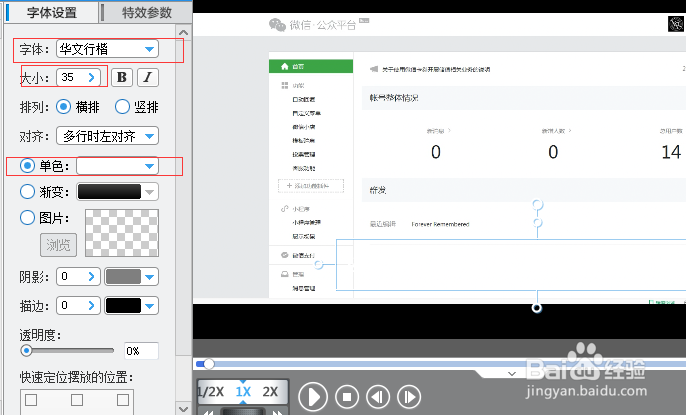
Task: Open the 单色 color dropdown
Action: click(117, 166)
